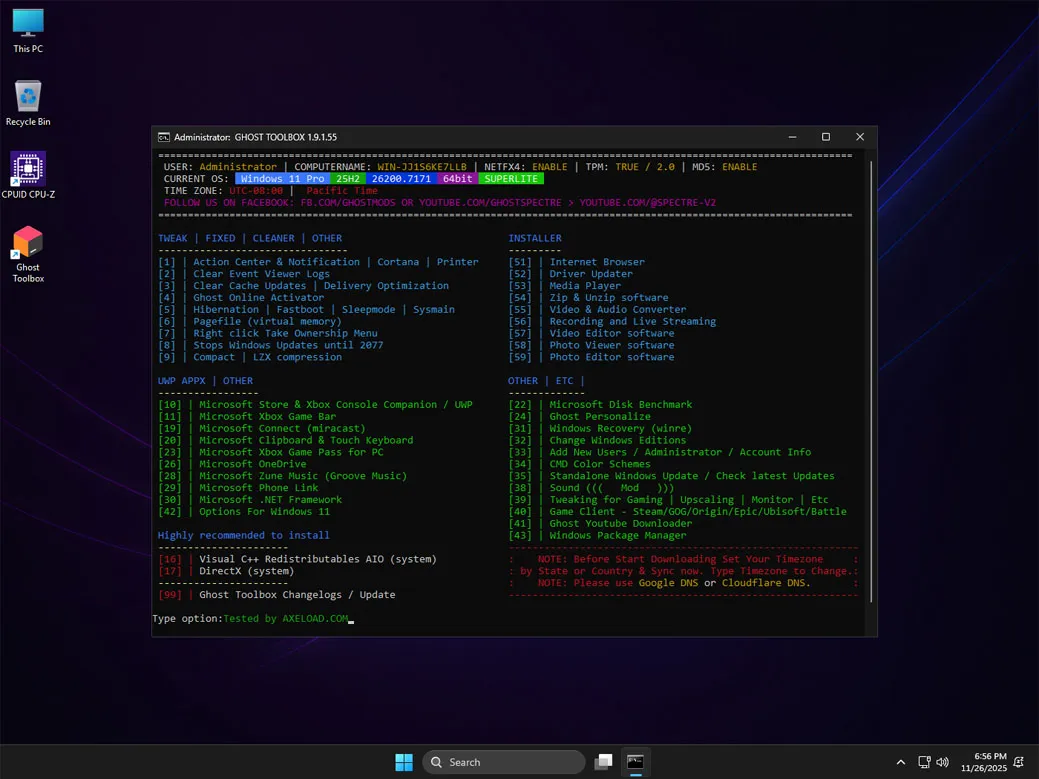Open the Recycle Bin

27,97
